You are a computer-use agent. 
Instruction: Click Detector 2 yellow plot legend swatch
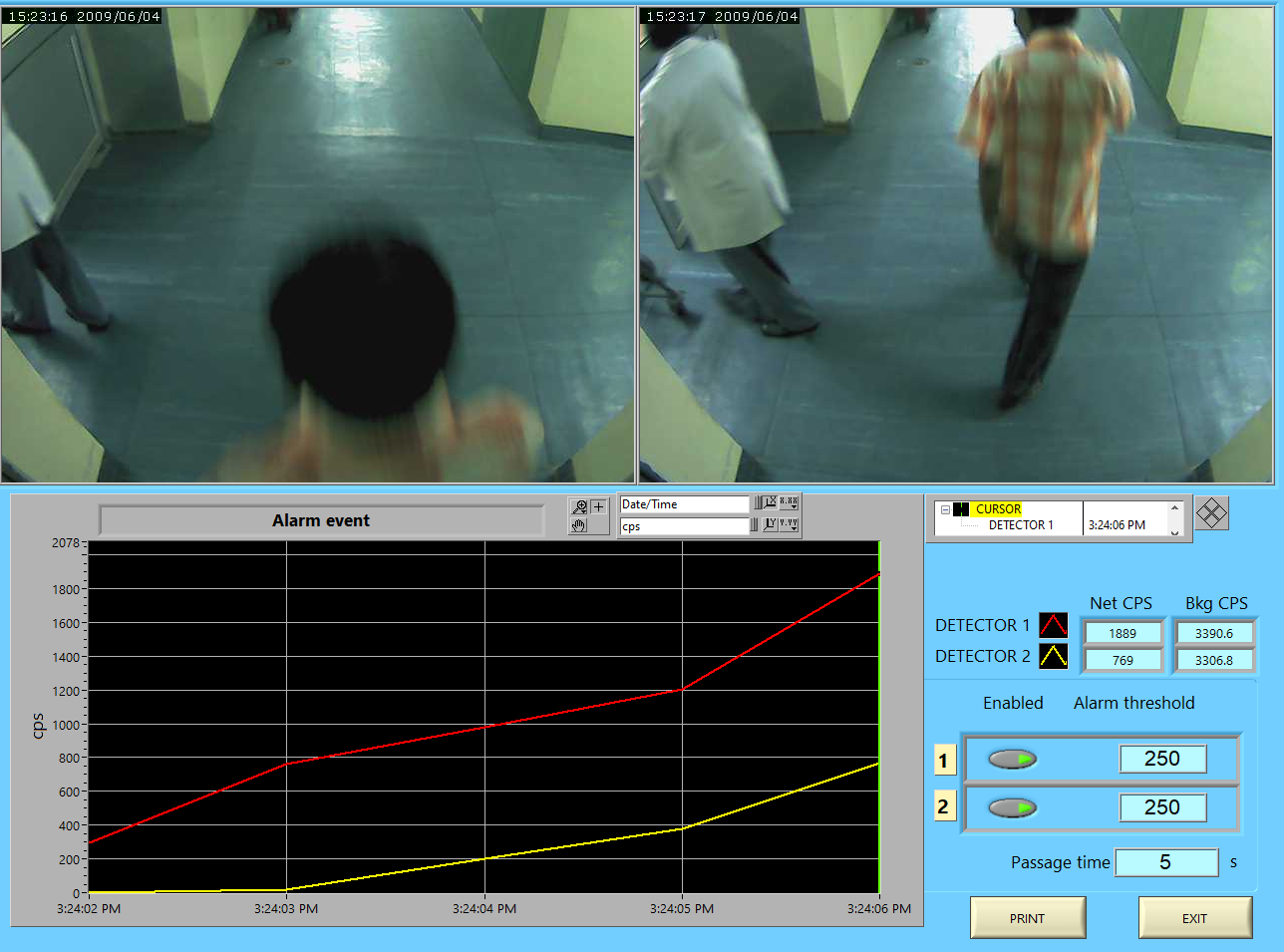(x=1053, y=656)
